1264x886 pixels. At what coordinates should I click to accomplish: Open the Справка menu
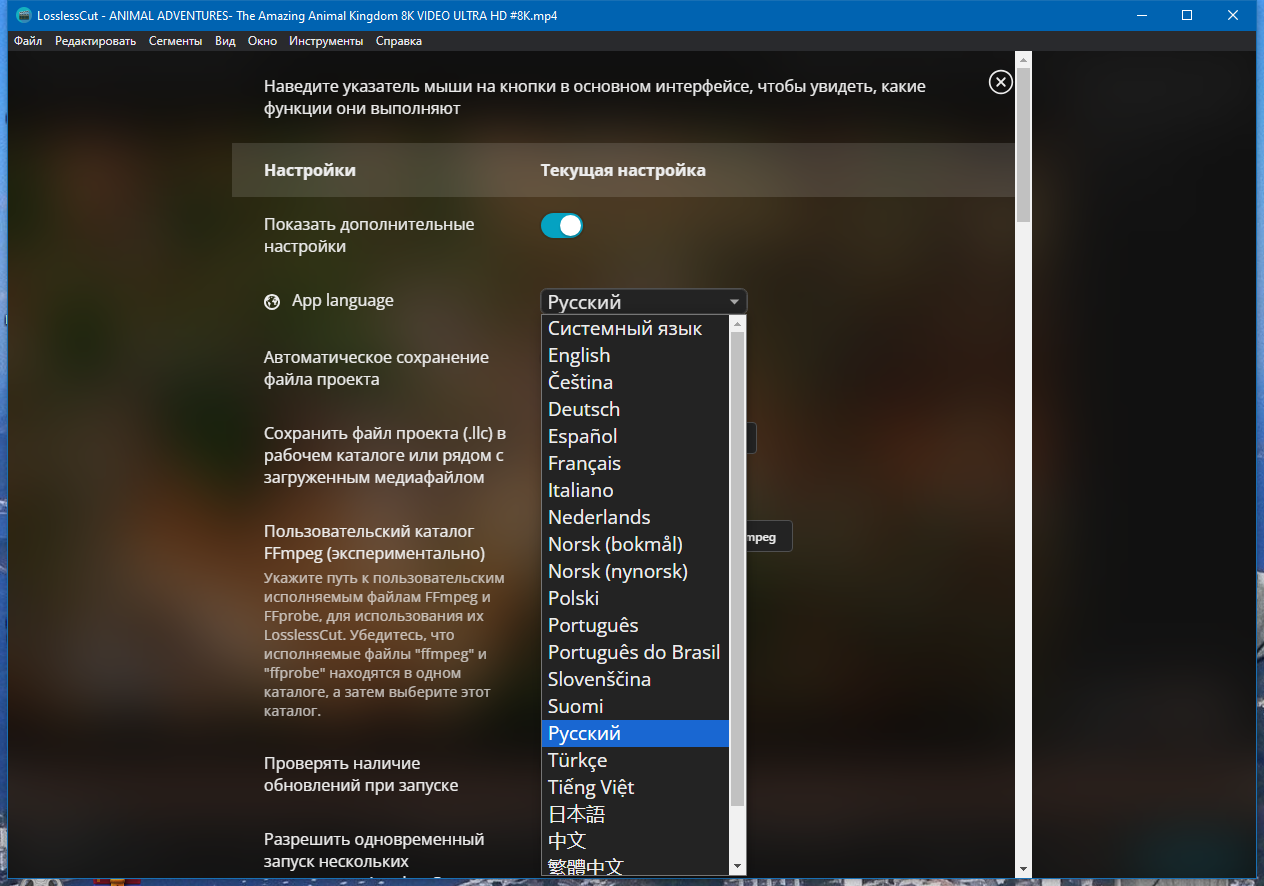point(397,41)
